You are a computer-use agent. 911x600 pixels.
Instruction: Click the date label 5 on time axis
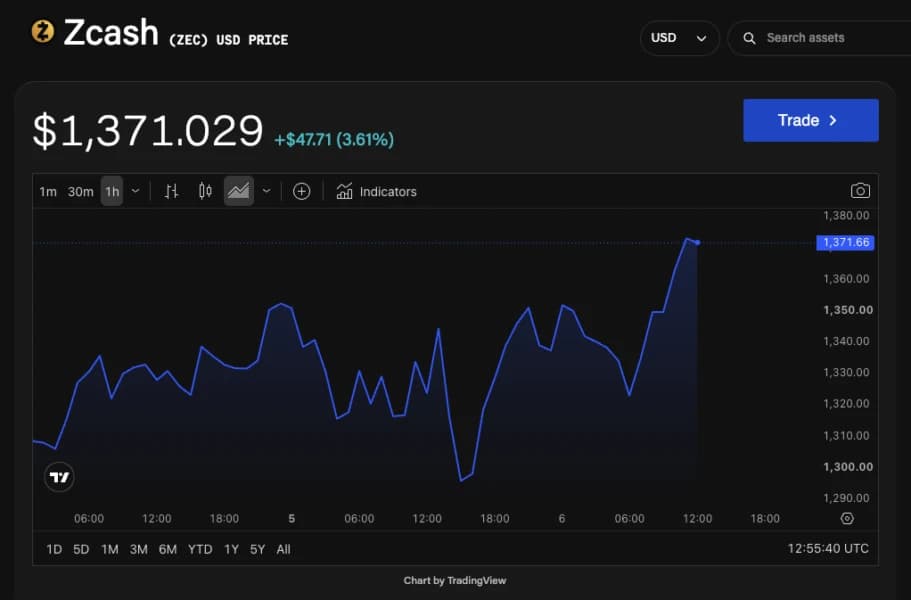tap(292, 518)
